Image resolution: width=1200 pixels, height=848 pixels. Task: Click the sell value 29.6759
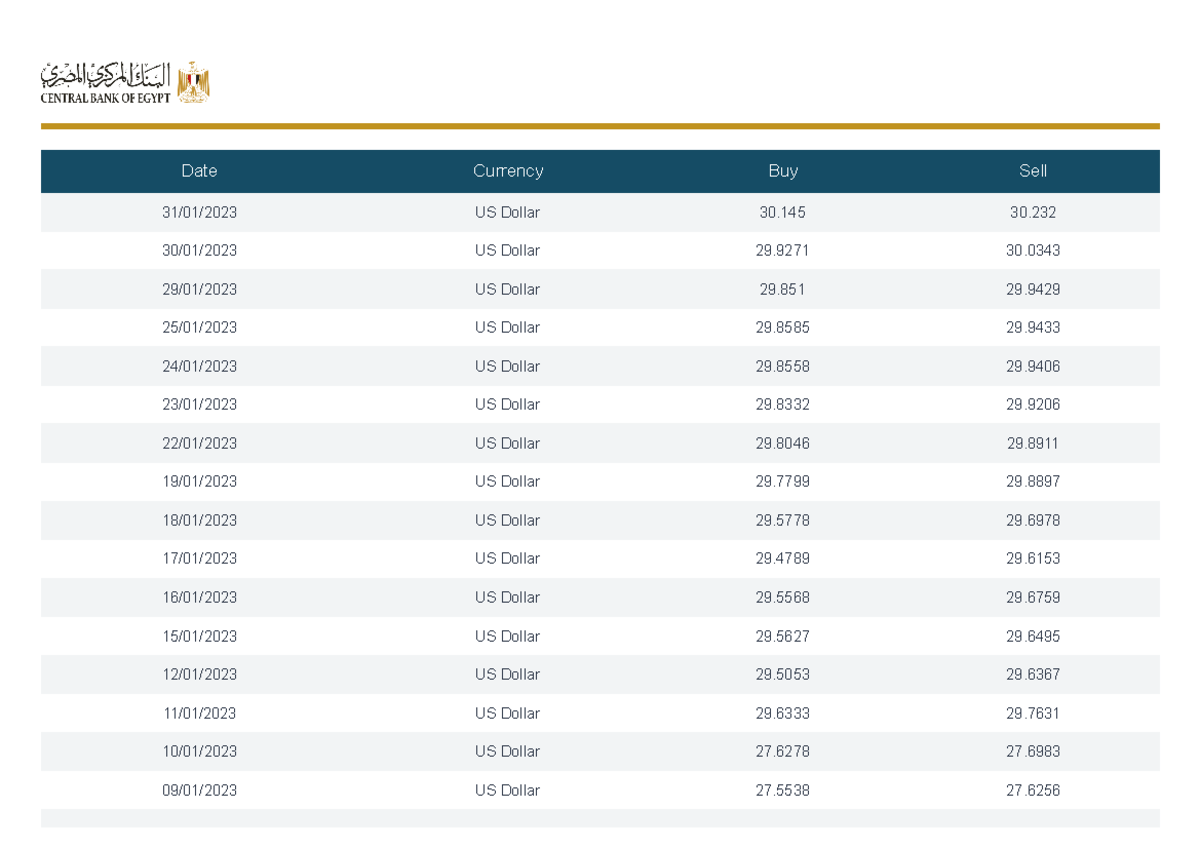pyautogui.click(x=1033, y=598)
